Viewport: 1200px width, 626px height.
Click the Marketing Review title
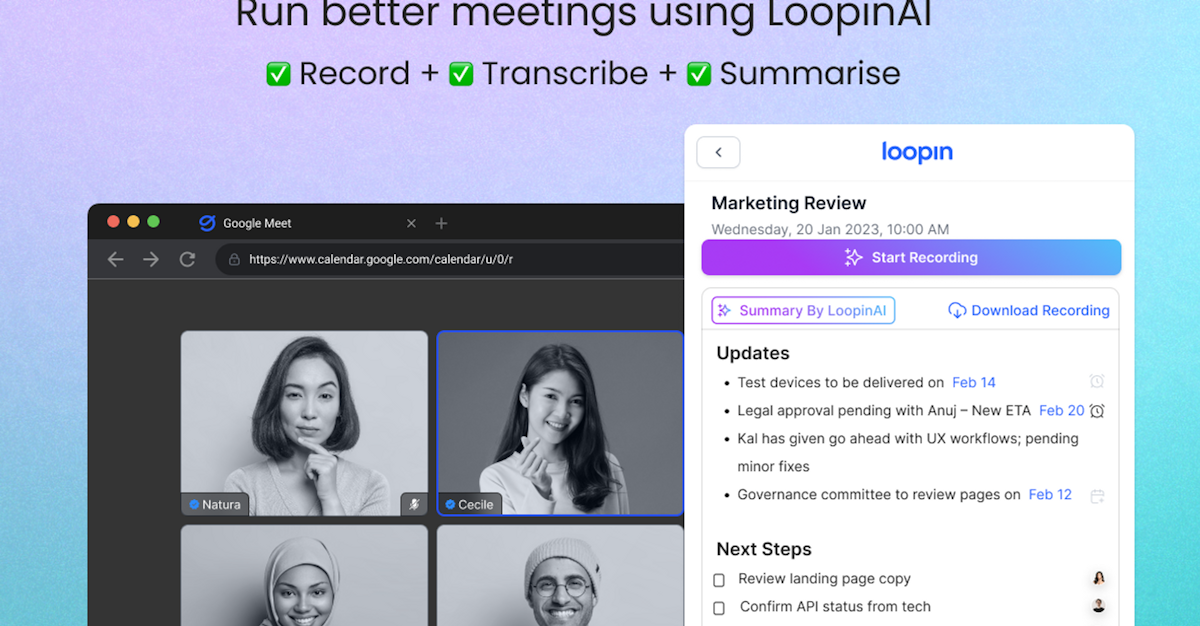788,203
